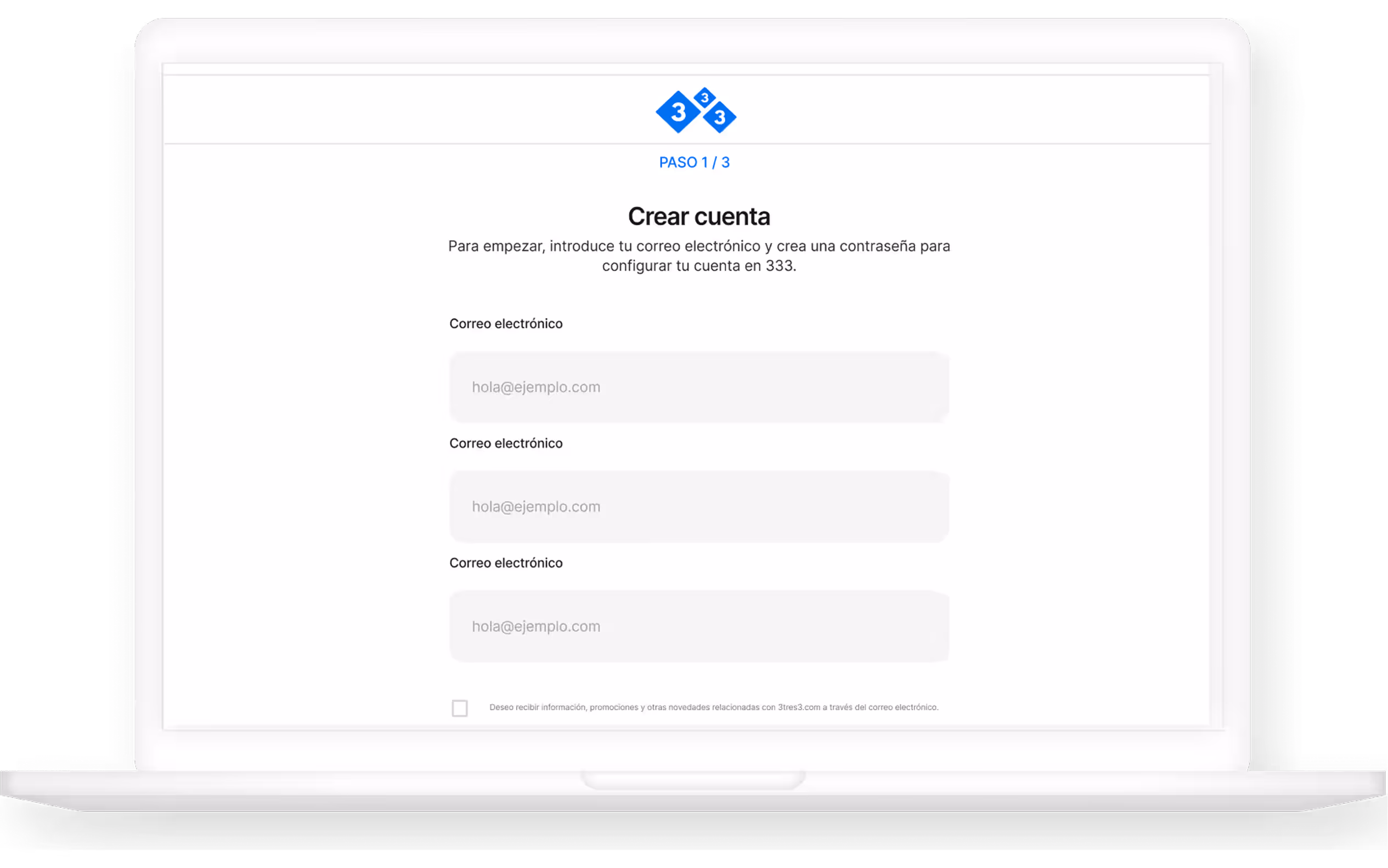Click the middle Correo electrónico label
Image resolution: width=1388 pixels, height=868 pixels.
[x=506, y=443]
